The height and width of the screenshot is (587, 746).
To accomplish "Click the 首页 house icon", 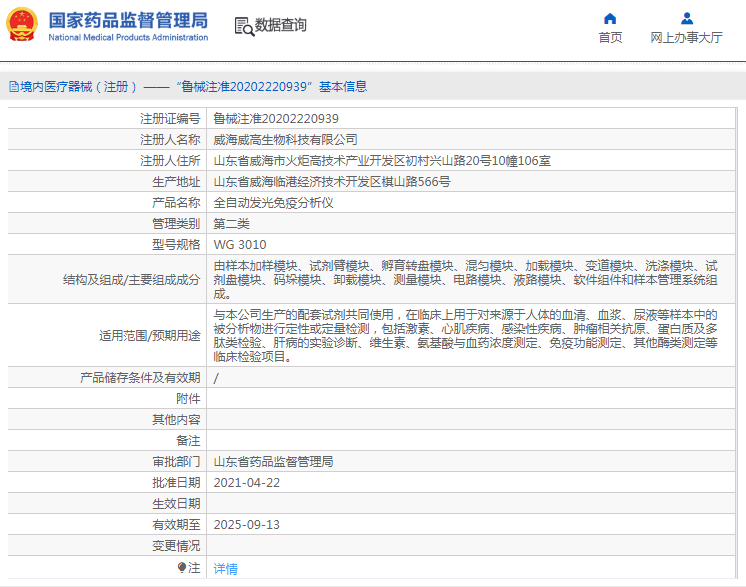I will (x=610, y=18).
